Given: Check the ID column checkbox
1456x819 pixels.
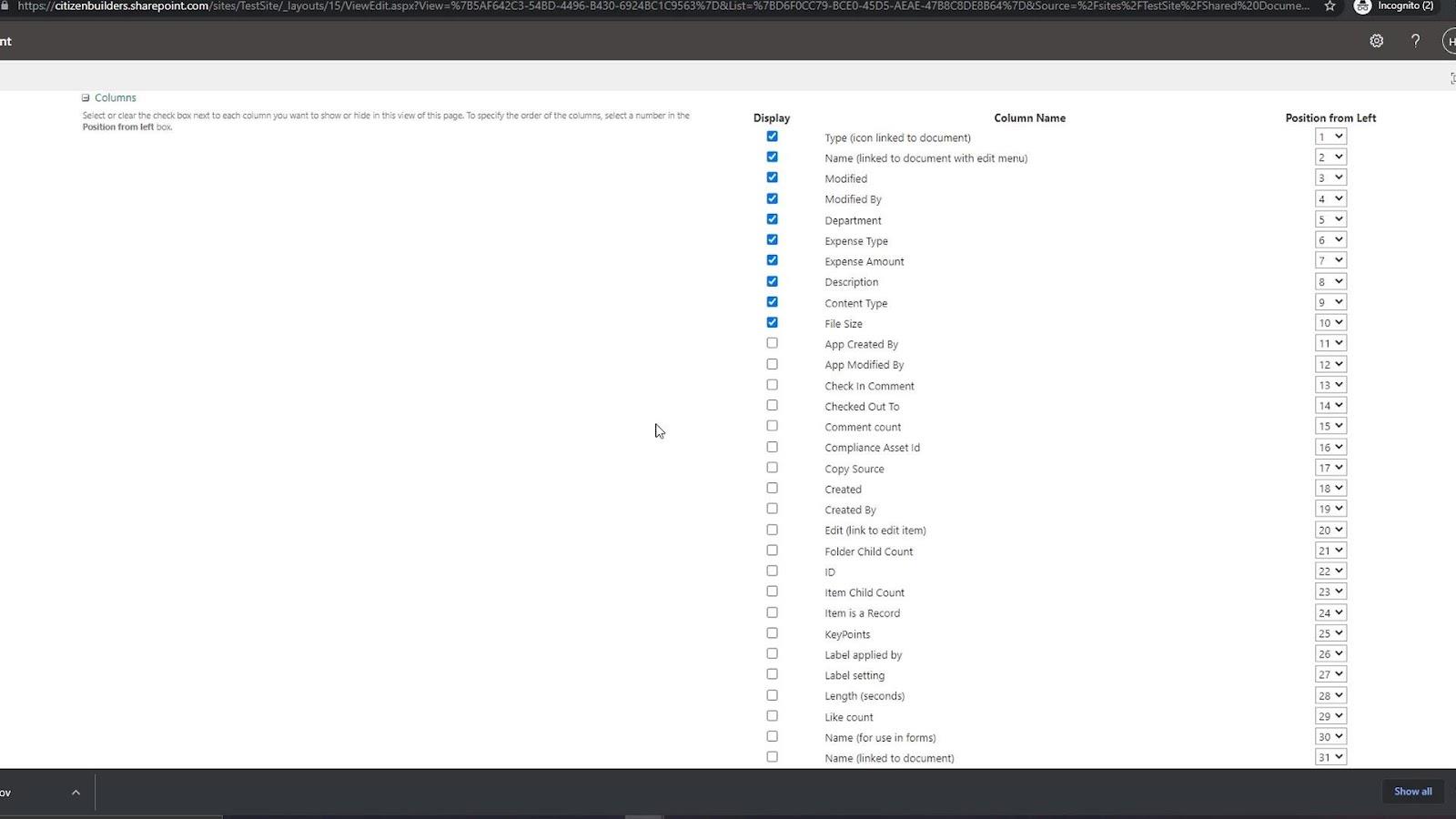Looking at the screenshot, I should pos(772,571).
